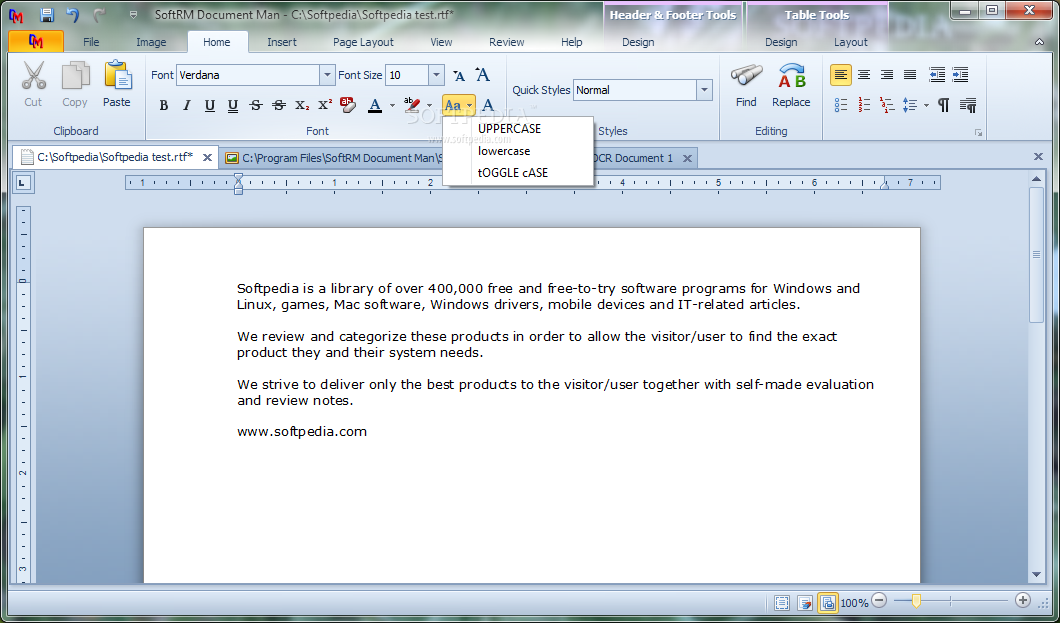Open the Image ribbon tab
The image size is (1060, 623).
tap(151, 42)
